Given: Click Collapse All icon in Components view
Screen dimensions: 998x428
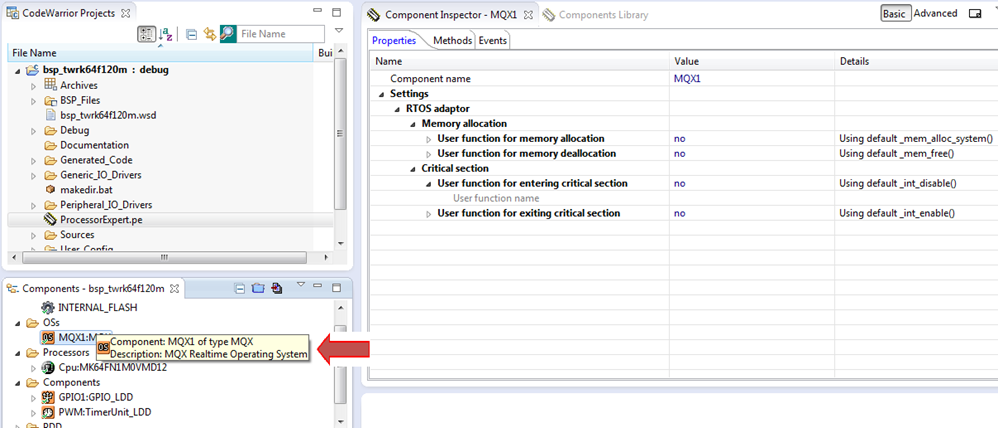Looking at the screenshot, I should click(240, 289).
